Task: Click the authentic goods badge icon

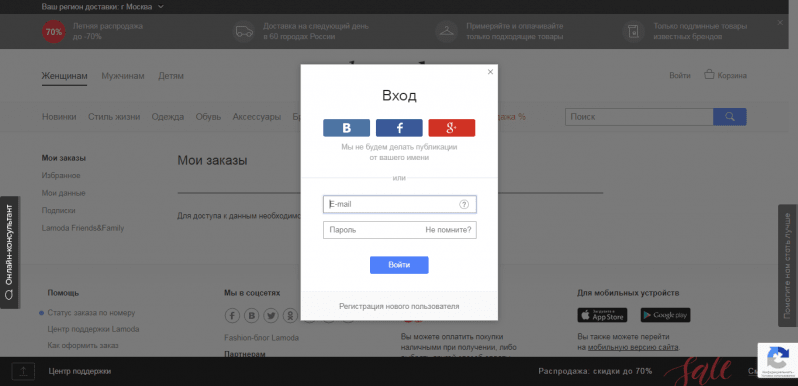Action: (x=634, y=32)
